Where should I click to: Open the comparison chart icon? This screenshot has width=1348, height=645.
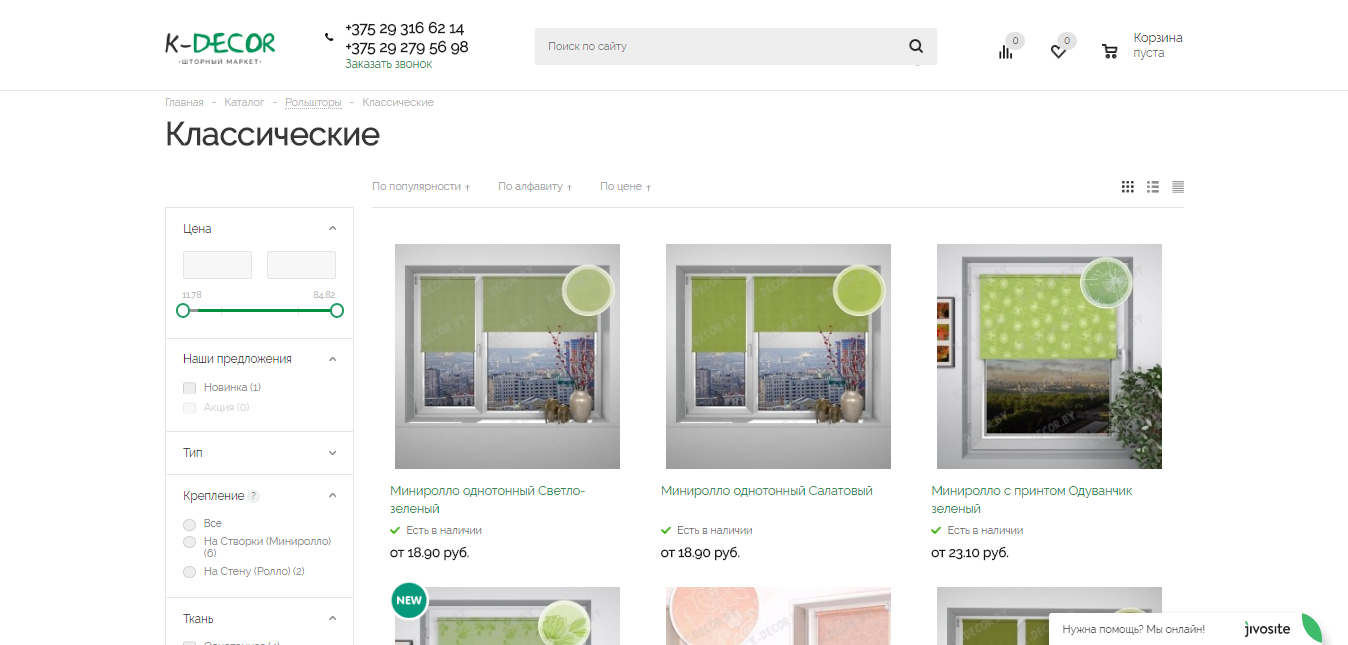pyautogui.click(x=1005, y=51)
